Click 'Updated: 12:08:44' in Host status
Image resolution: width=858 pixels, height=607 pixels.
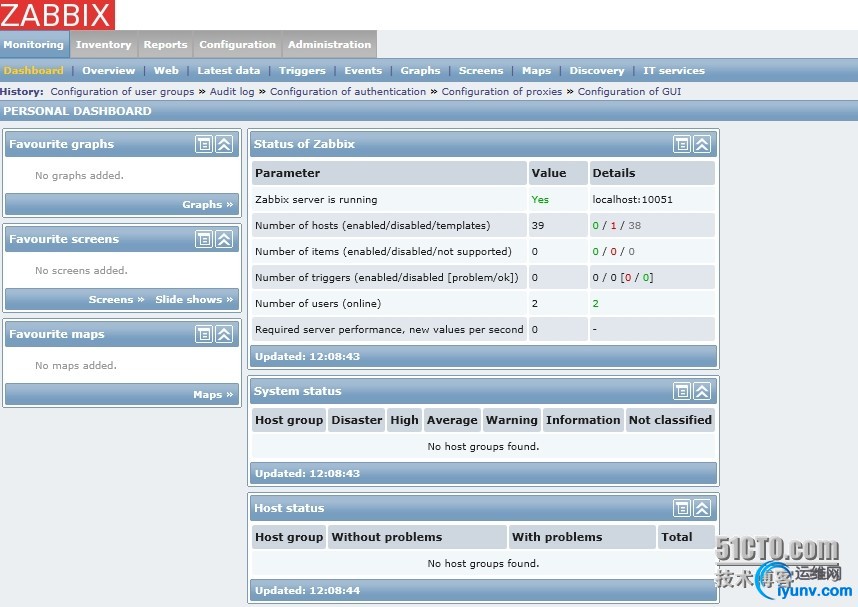[308, 591]
